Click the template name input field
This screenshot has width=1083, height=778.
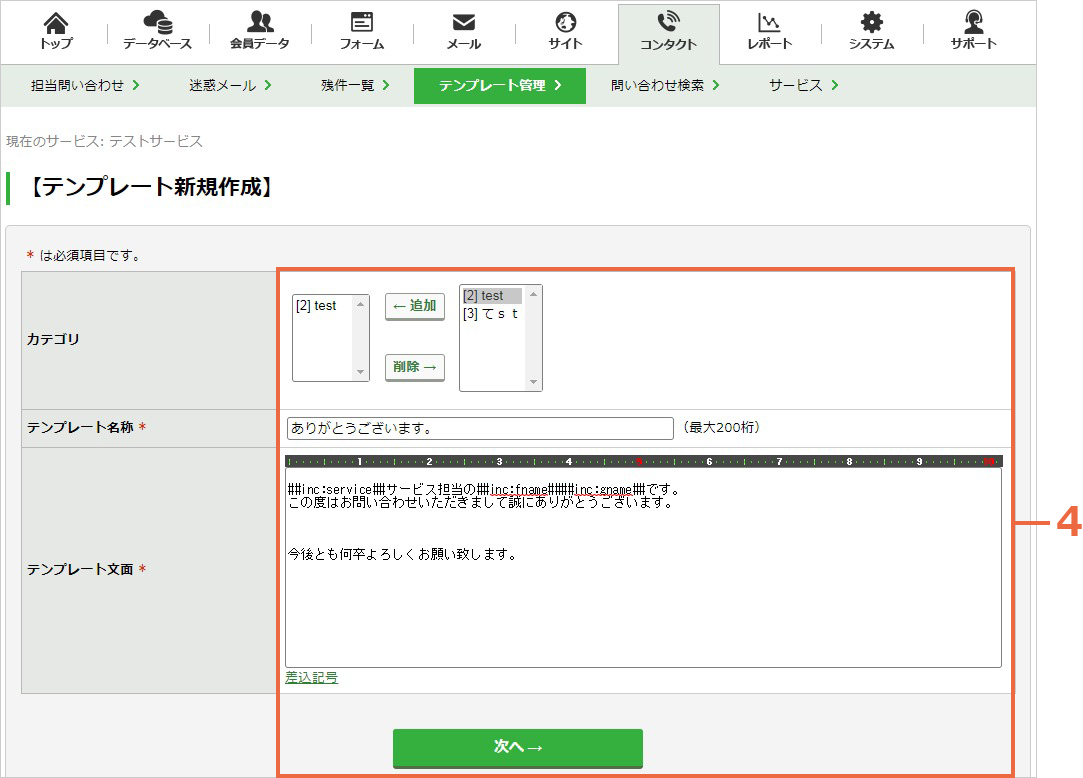(480, 428)
